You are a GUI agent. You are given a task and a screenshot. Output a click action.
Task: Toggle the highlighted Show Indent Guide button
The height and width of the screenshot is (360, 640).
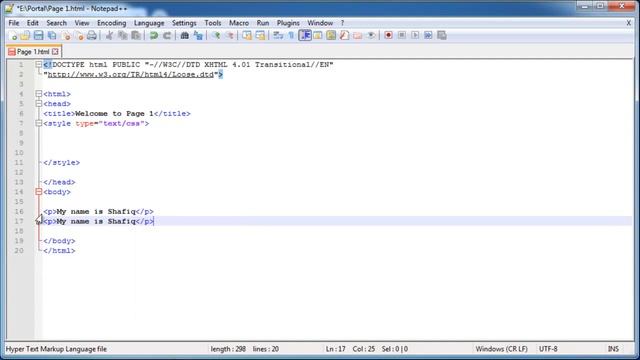point(304,36)
